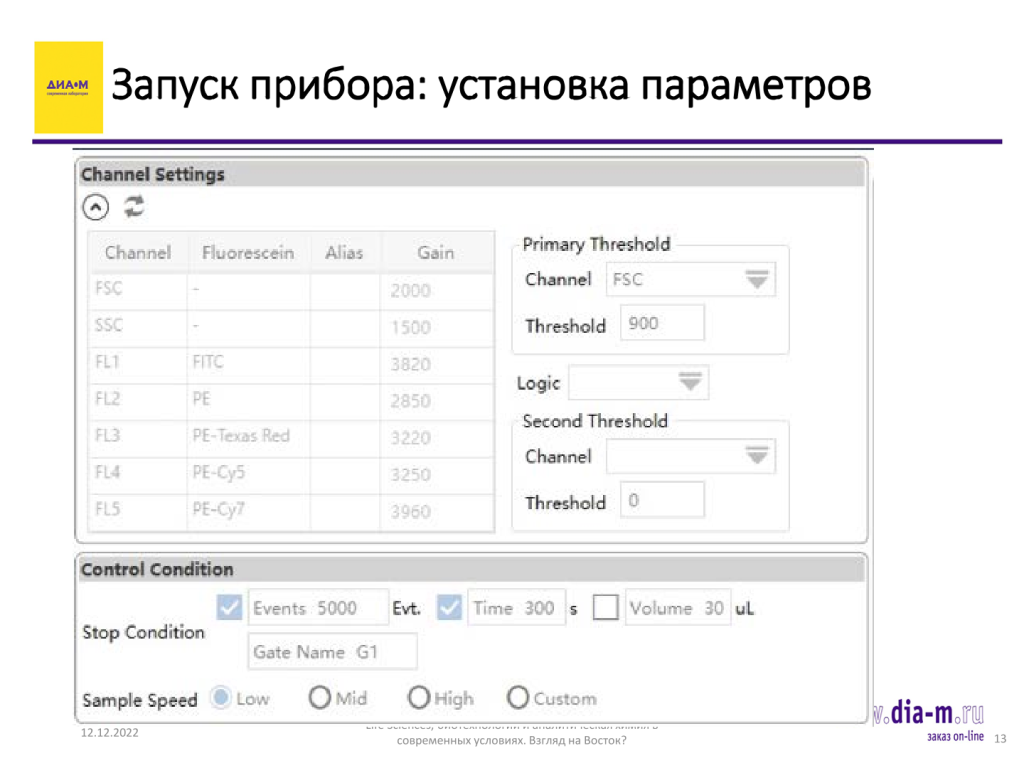Toggle the Time stop condition checkbox
The image size is (1024, 768).
tap(450, 608)
